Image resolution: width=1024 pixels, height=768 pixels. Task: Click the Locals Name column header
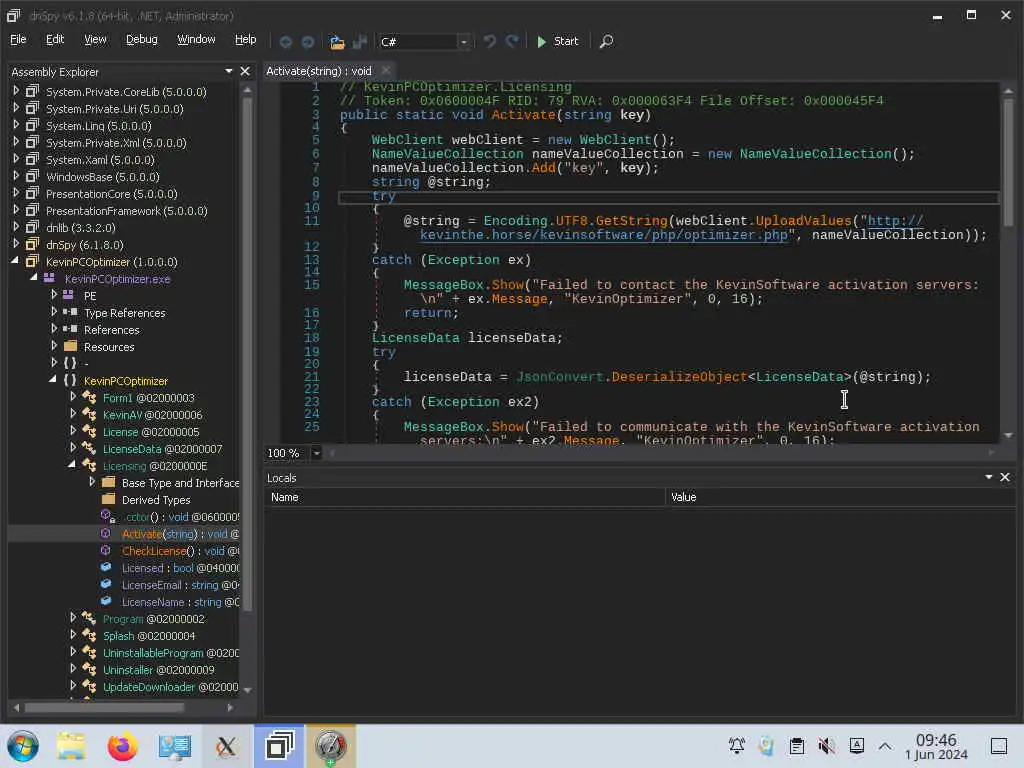point(465,497)
